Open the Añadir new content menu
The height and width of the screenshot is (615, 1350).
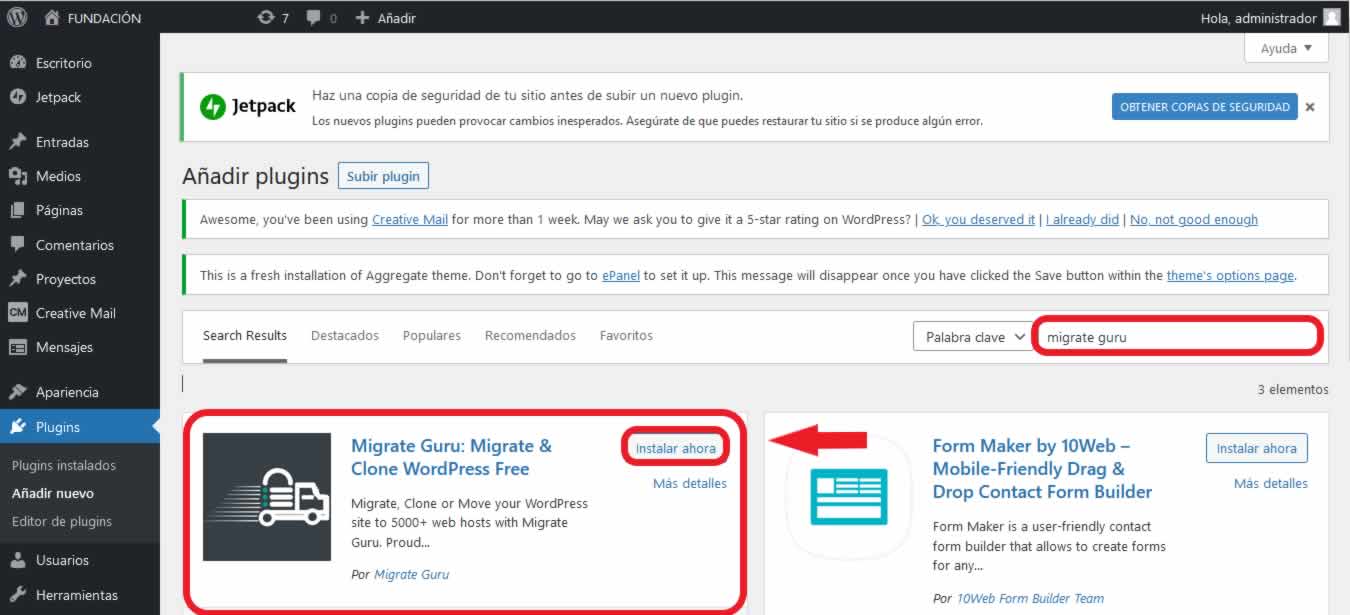click(386, 18)
